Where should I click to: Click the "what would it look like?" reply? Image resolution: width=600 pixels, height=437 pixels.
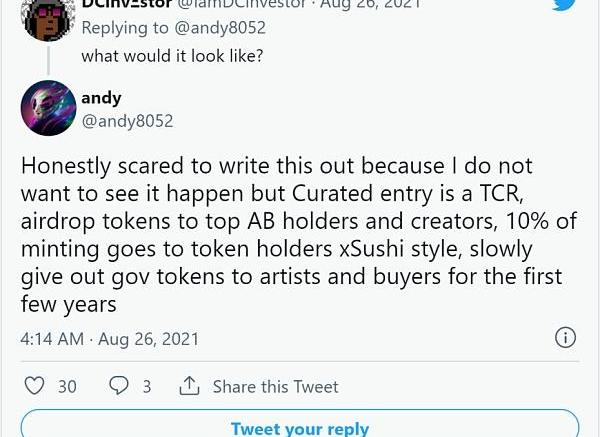coord(172,55)
